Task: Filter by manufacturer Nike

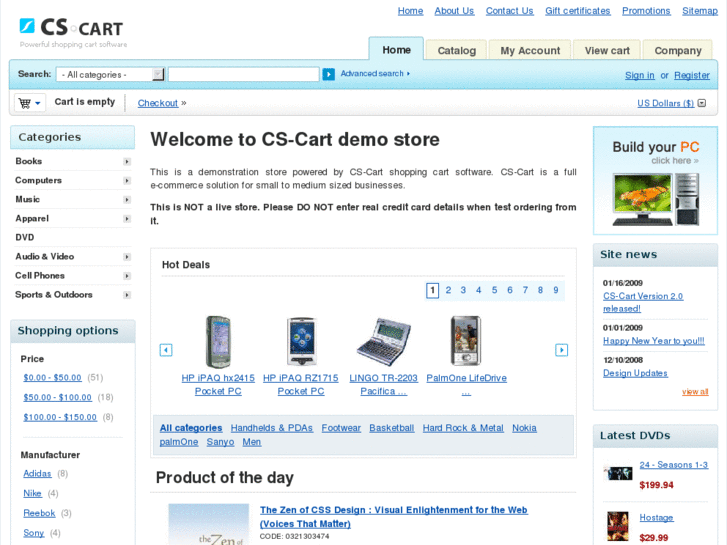Action: 32,494
